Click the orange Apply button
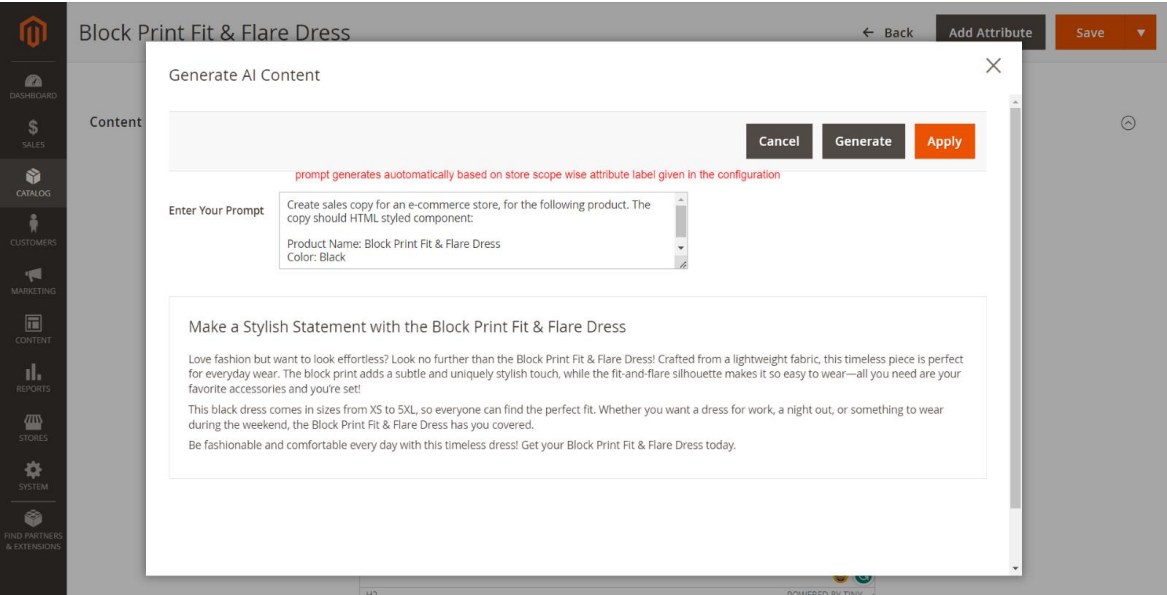The width and height of the screenshot is (1167, 595). 944,141
